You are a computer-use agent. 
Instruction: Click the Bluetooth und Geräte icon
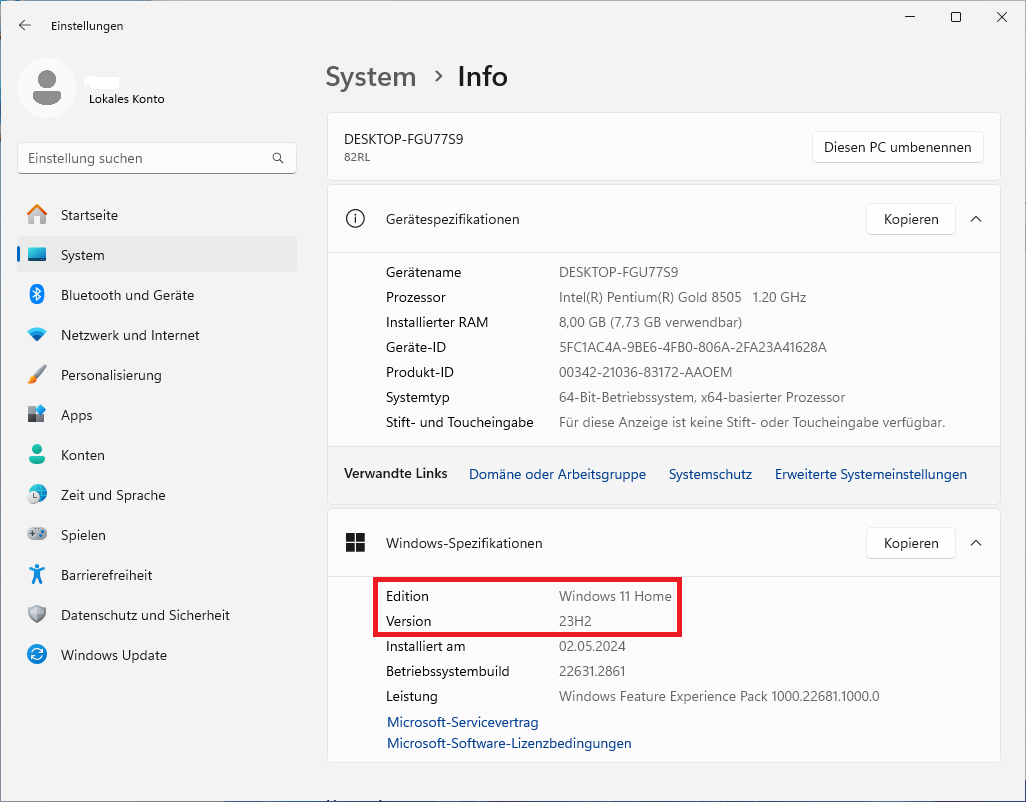(37, 295)
